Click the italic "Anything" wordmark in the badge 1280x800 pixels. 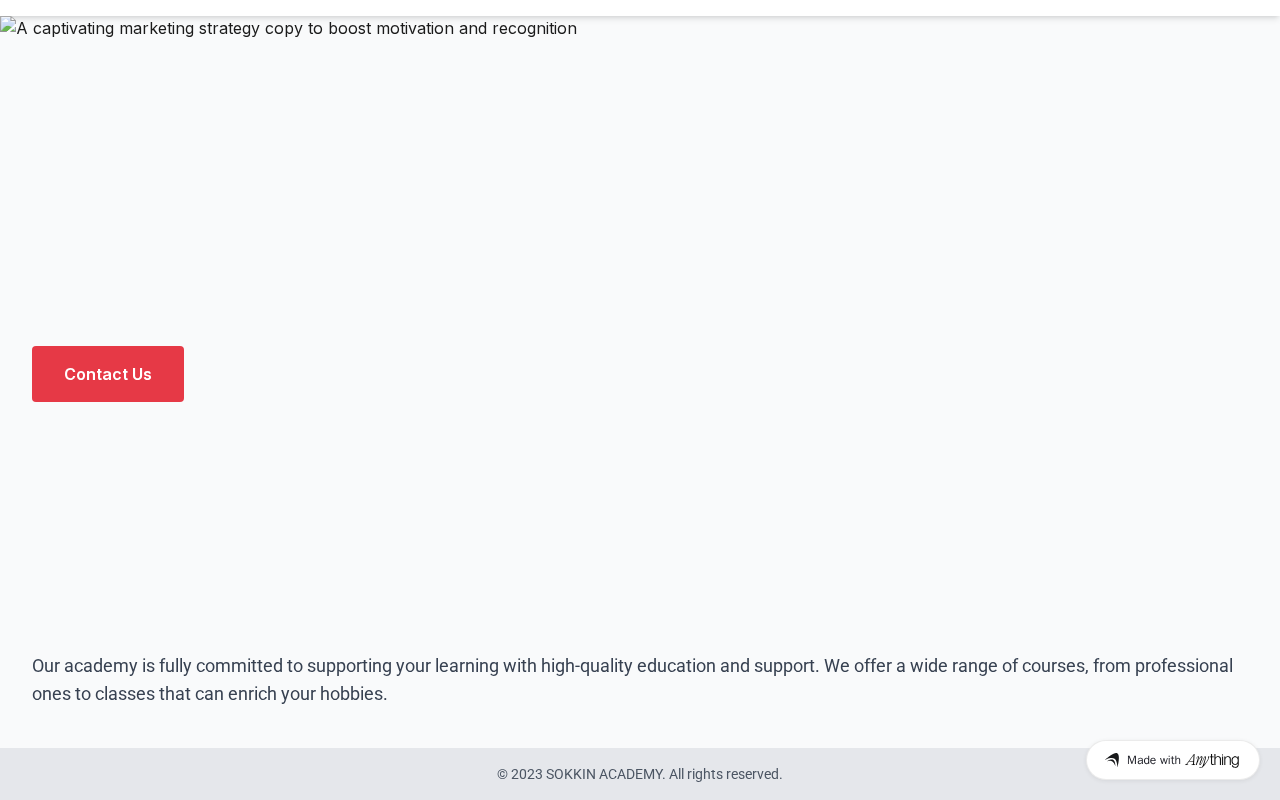click(1212, 760)
